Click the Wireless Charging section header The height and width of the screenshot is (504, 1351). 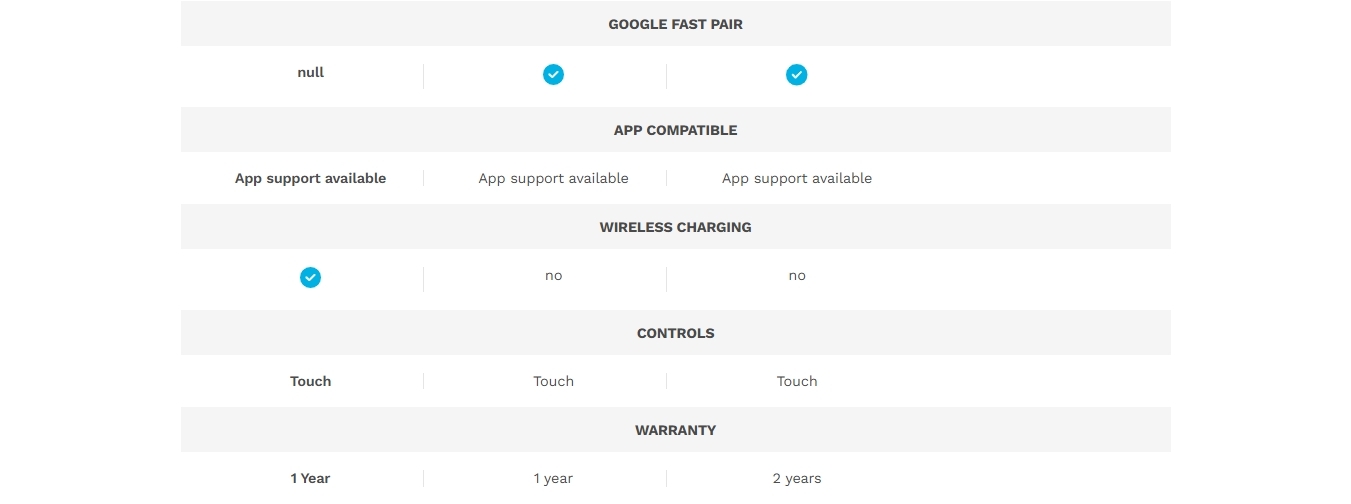coord(675,227)
